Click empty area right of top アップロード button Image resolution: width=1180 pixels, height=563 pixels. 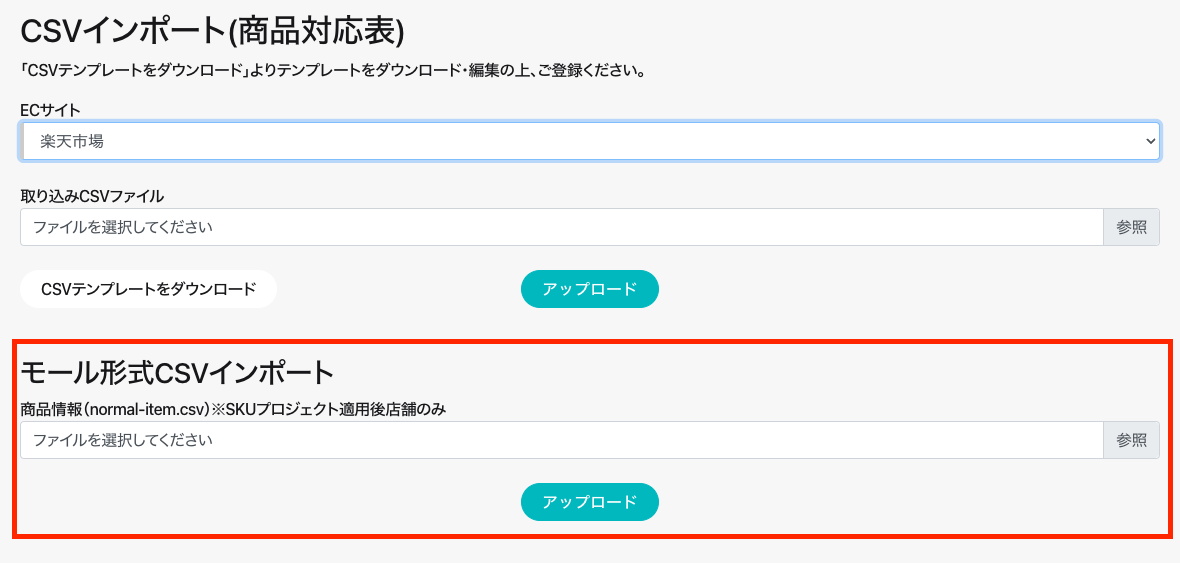tap(900, 289)
